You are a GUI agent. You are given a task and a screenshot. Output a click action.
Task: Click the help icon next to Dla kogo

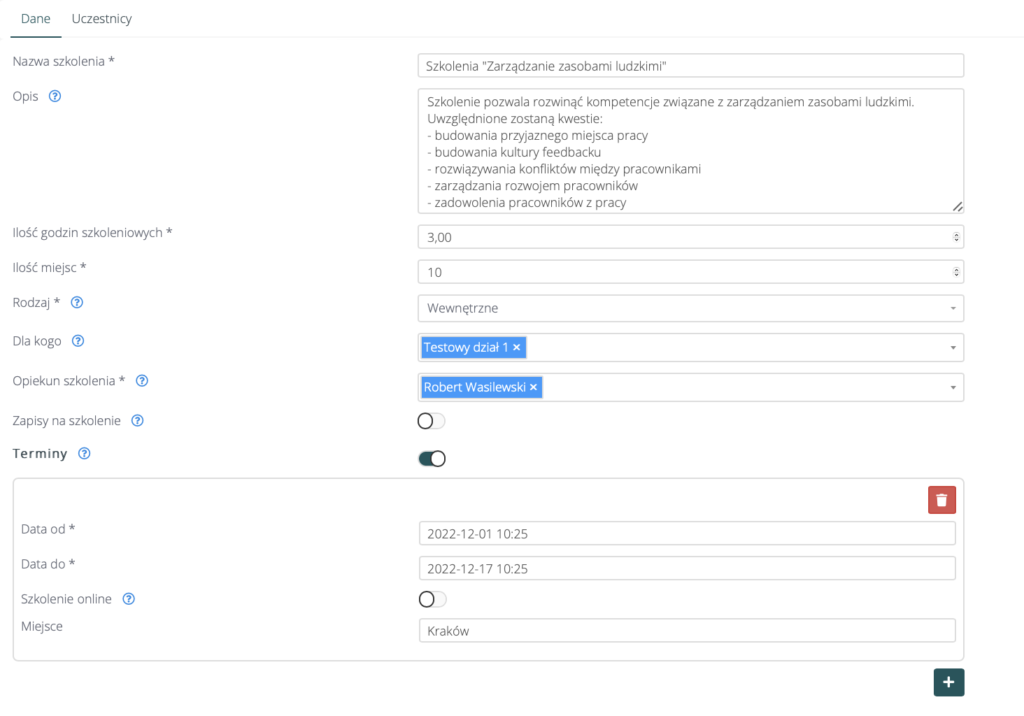click(x=78, y=341)
